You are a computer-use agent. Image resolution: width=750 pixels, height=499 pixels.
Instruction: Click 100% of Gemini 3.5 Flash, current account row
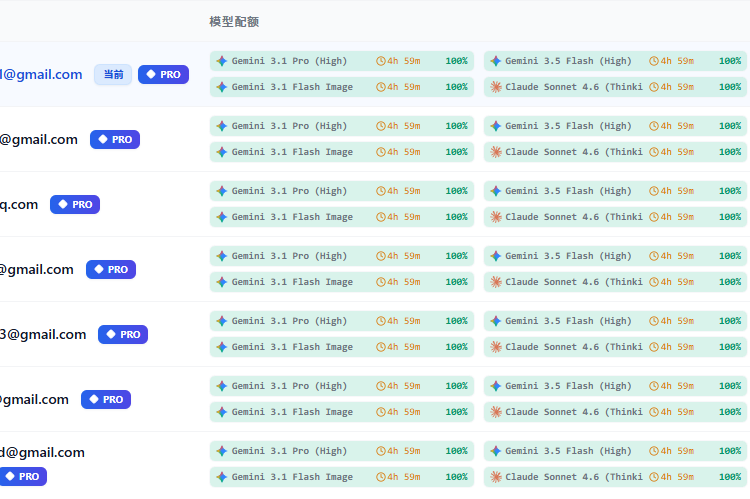(730, 61)
